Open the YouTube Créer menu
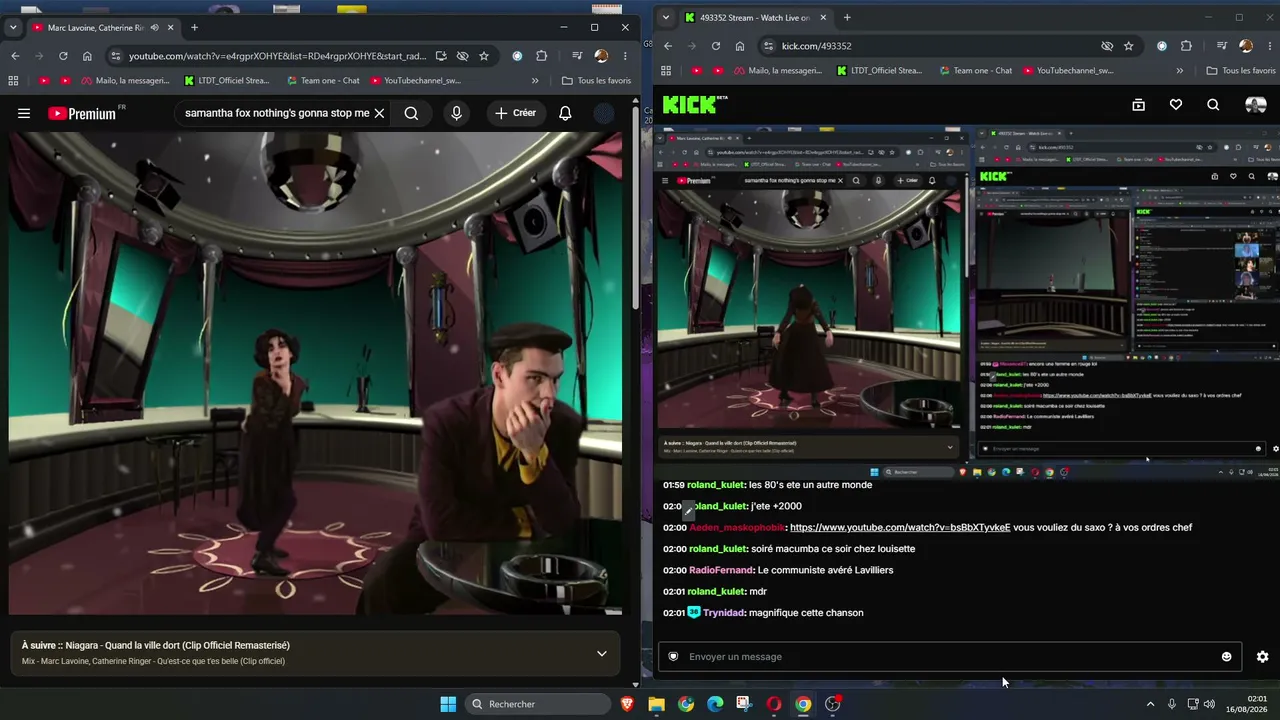1280x720 pixels. [x=515, y=113]
